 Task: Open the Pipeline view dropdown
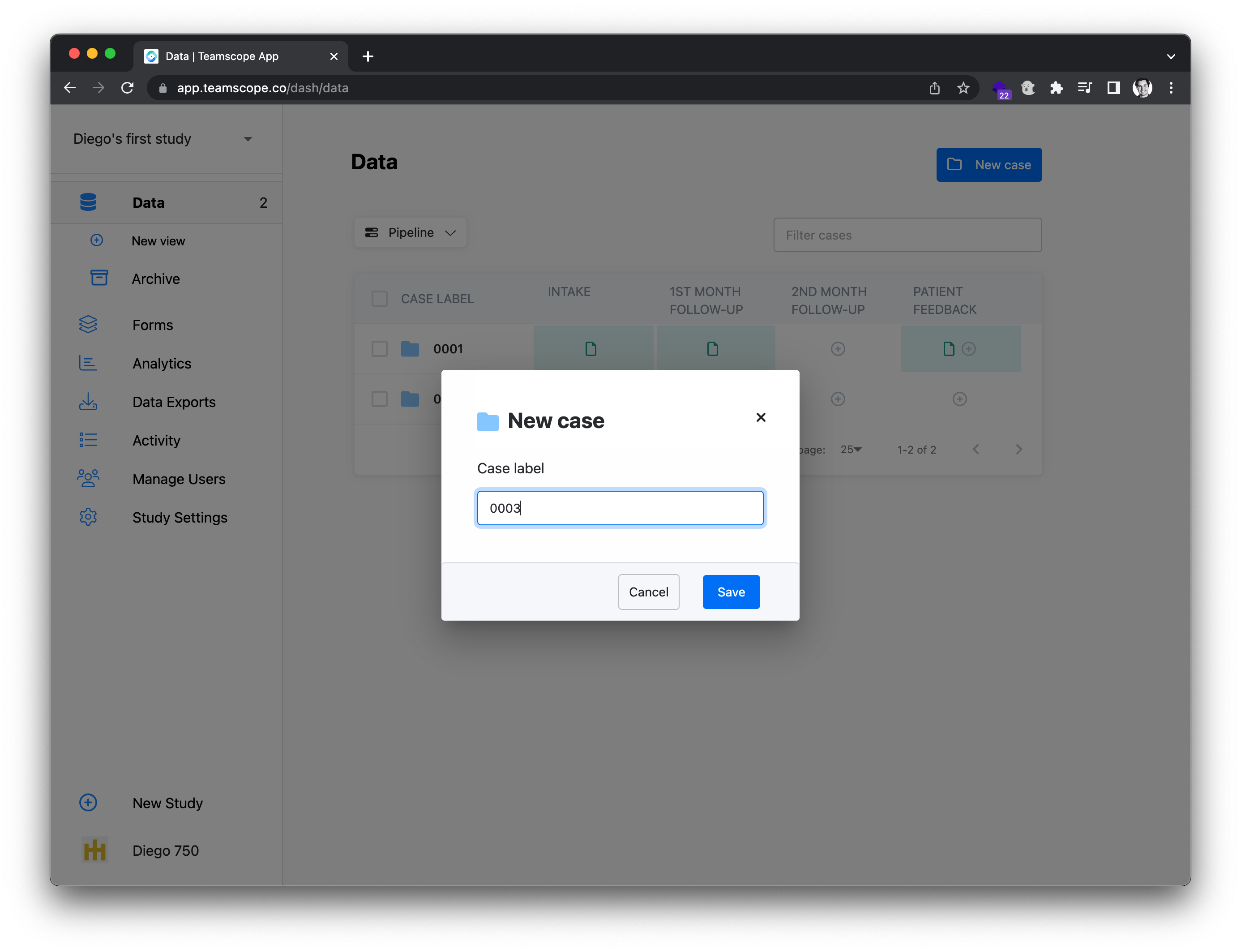pyautogui.click(x=410, y=233)
